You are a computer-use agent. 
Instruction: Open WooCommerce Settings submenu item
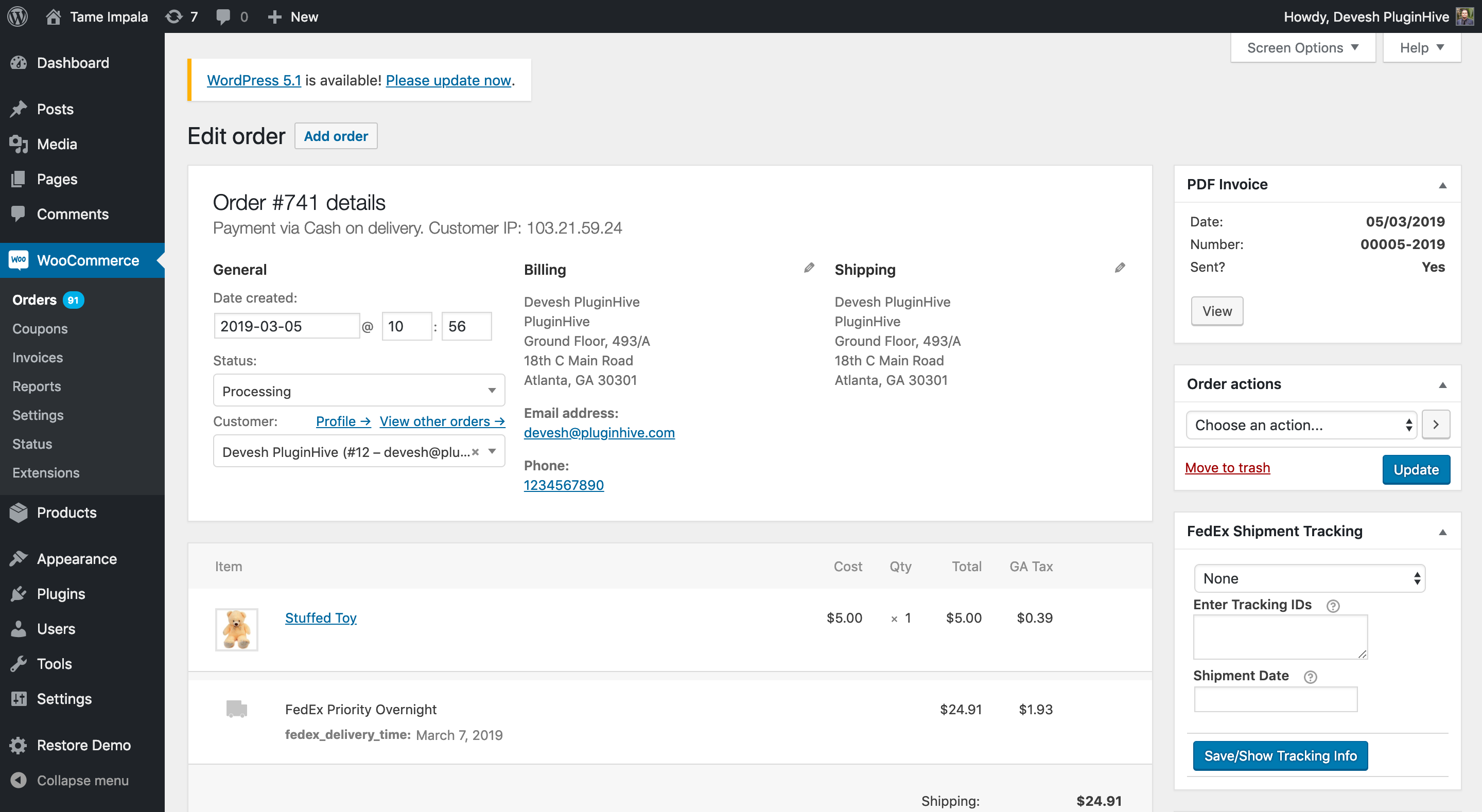(38, 415)
